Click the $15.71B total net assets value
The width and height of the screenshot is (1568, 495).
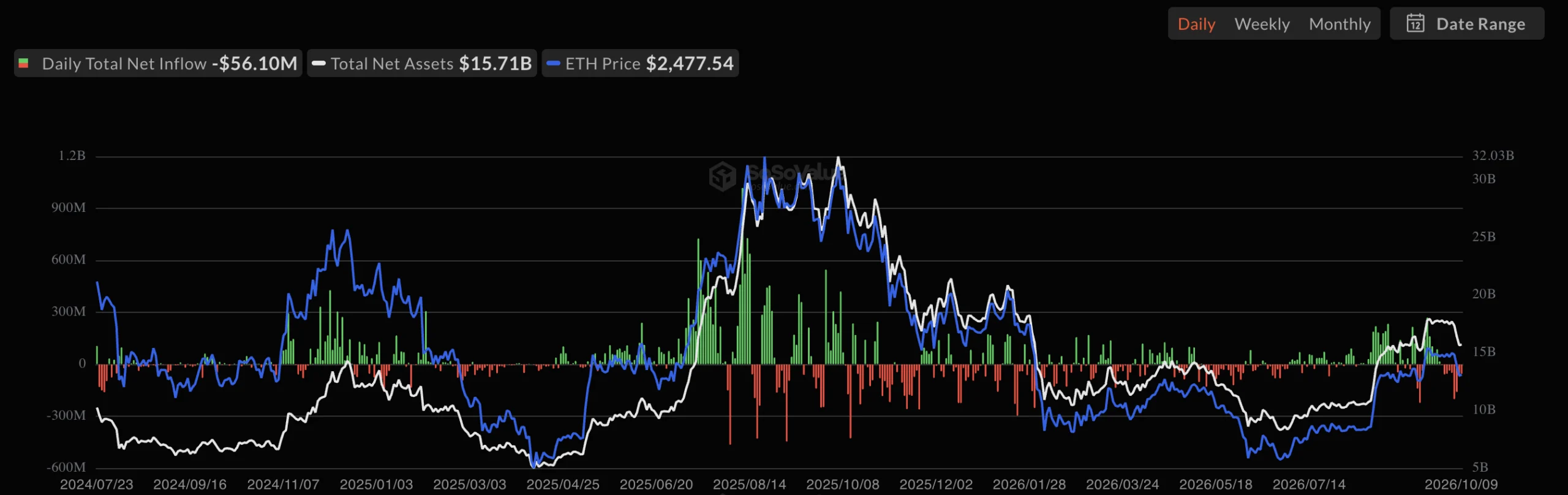[x=496, y=63]
